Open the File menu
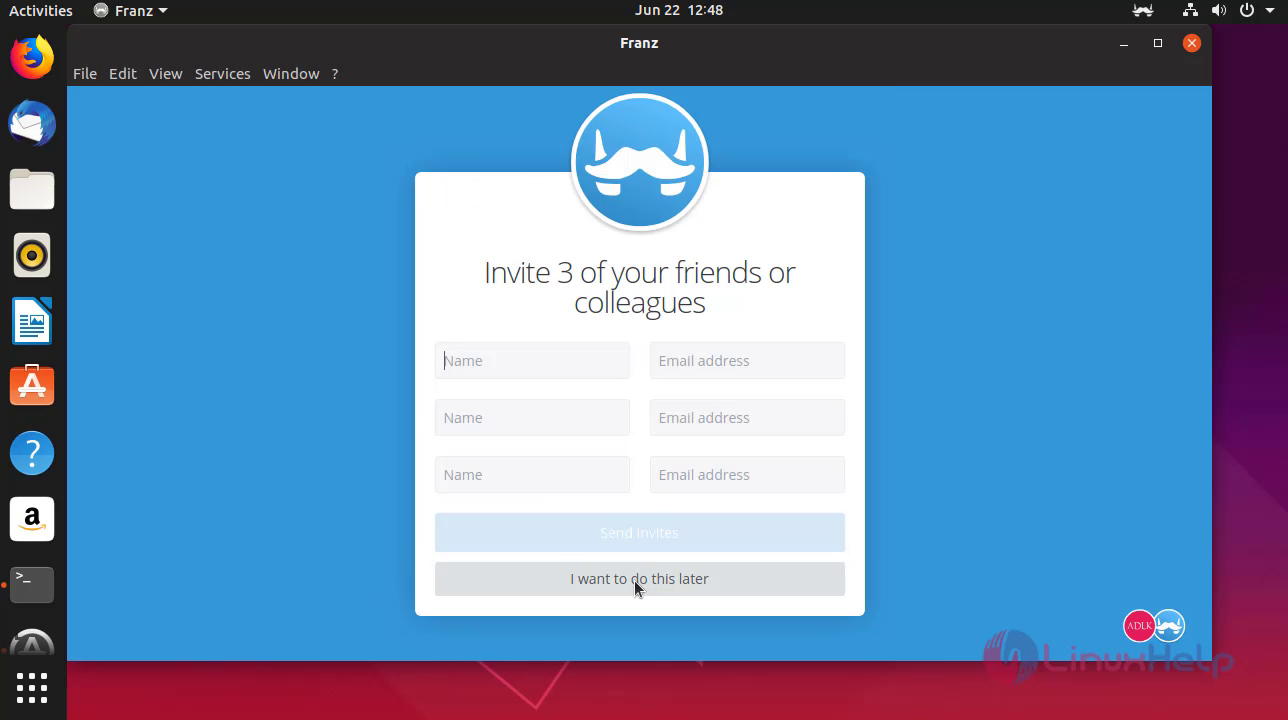1288x720 pixels. [85, 74]
